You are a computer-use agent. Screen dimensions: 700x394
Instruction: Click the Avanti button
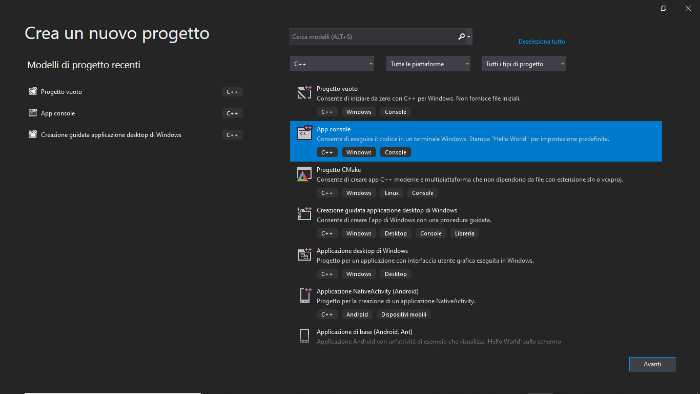pos(652,364)
